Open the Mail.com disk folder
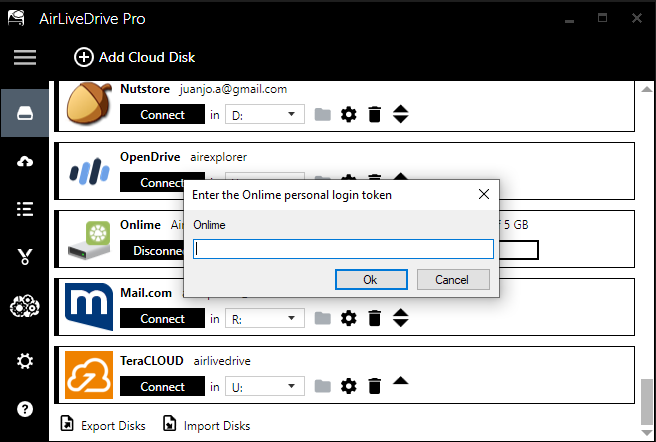The width and height of the screenshot is (656, 442). 323,318
